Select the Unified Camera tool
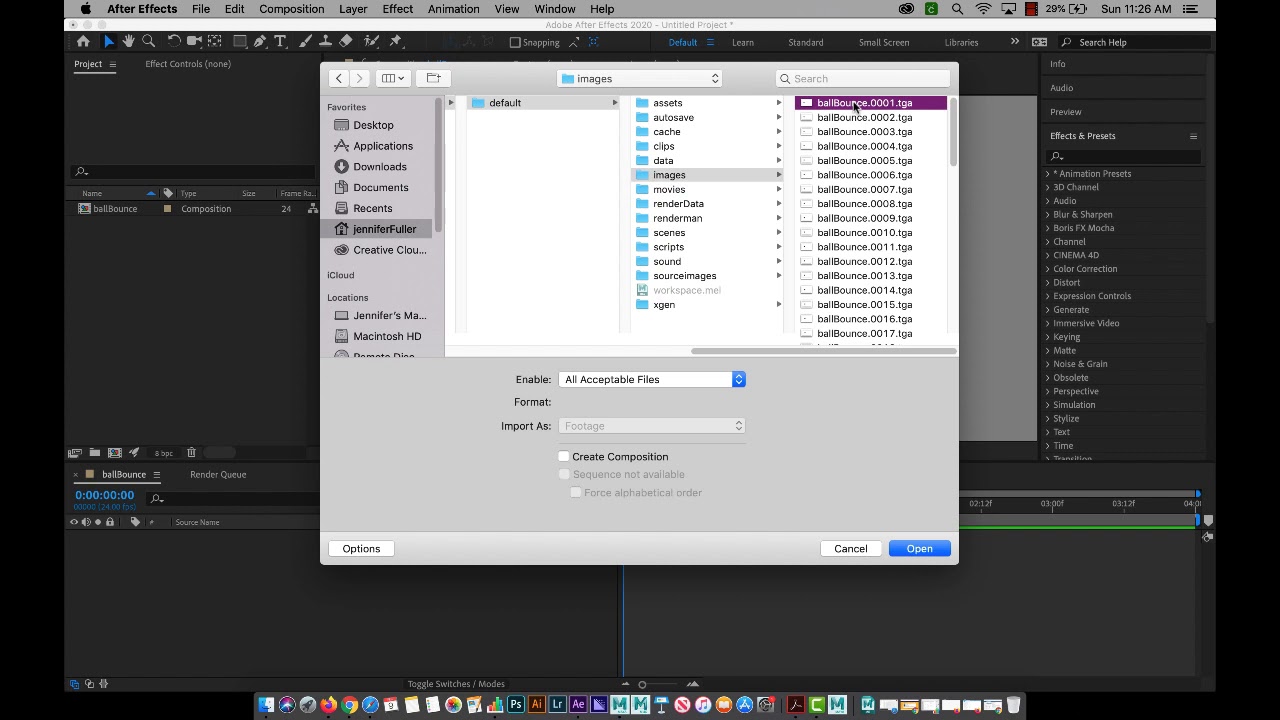 [194, 42]
